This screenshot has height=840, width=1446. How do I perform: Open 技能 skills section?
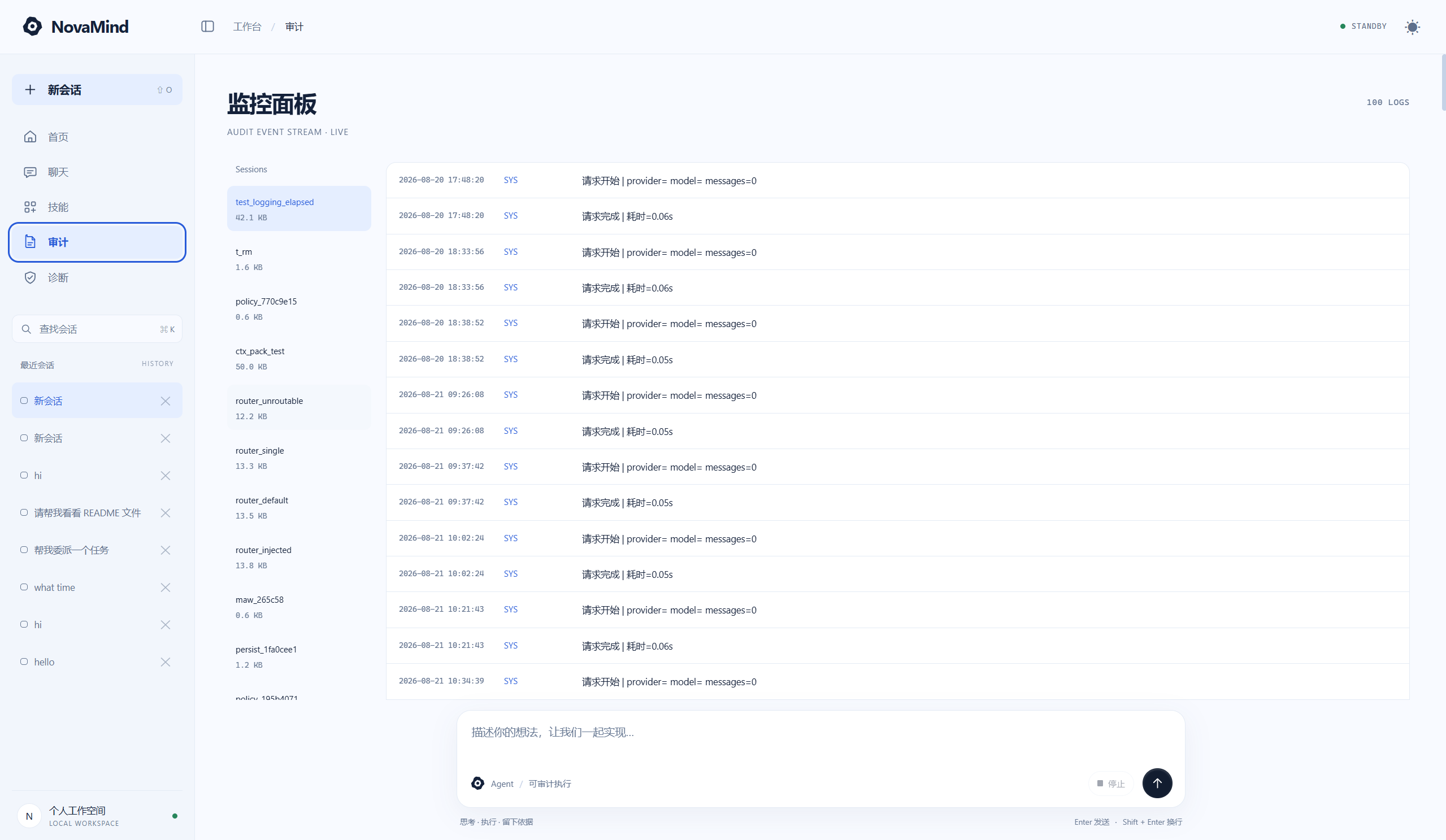pyautogui.click(x=97, y=207)
